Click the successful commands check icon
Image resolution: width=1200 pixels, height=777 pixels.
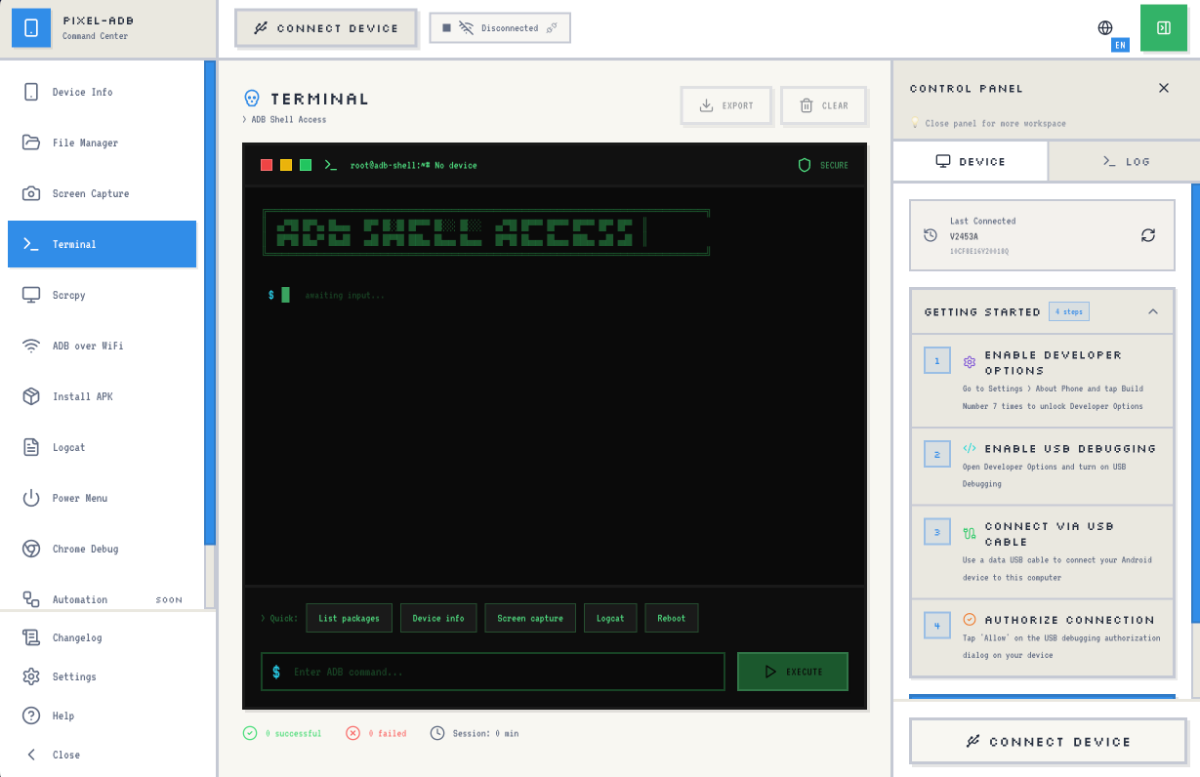[x=250, y=733]
